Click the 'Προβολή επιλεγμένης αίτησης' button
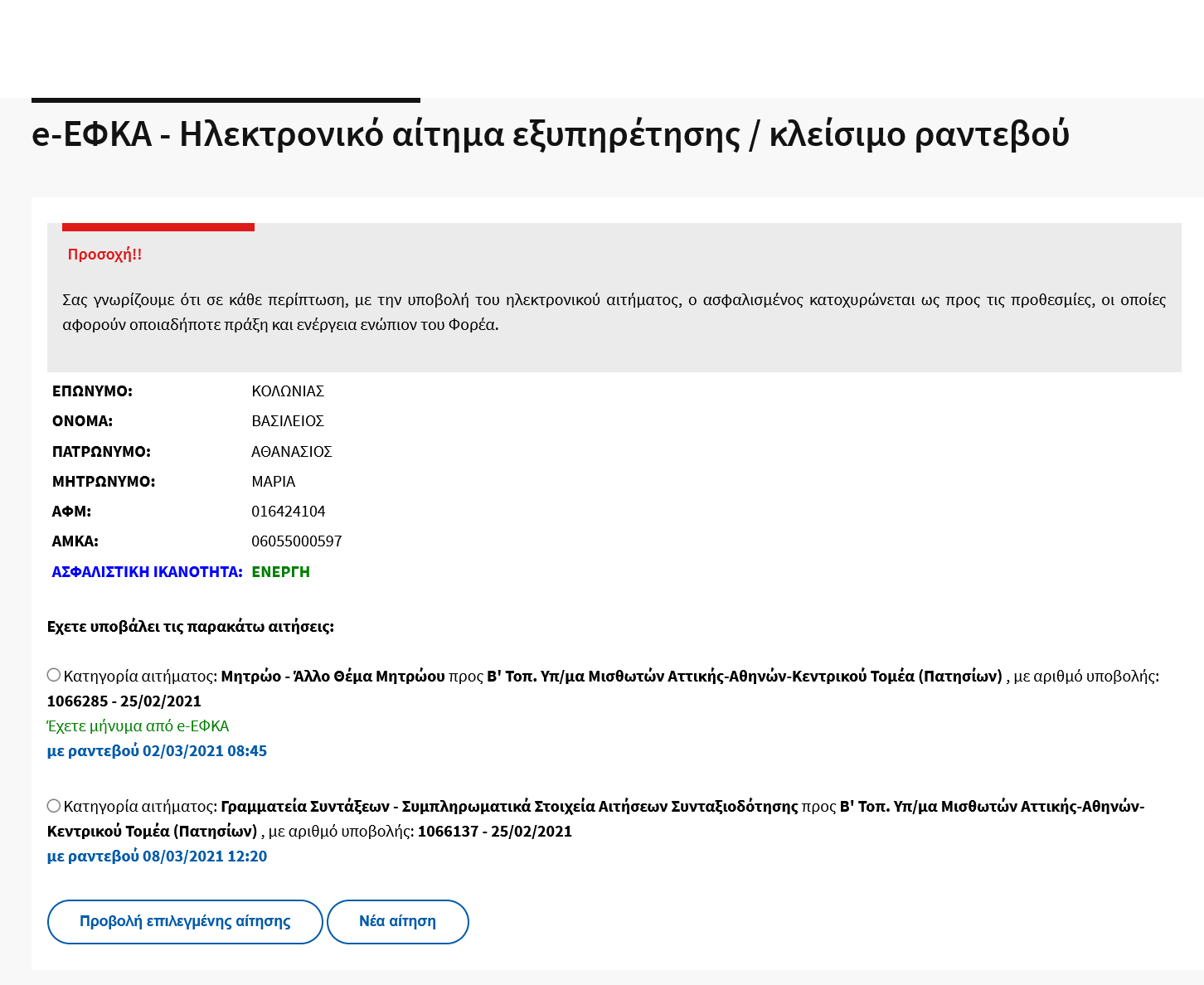The width and height of the screenshot is (1204, 985). (185, 921)
